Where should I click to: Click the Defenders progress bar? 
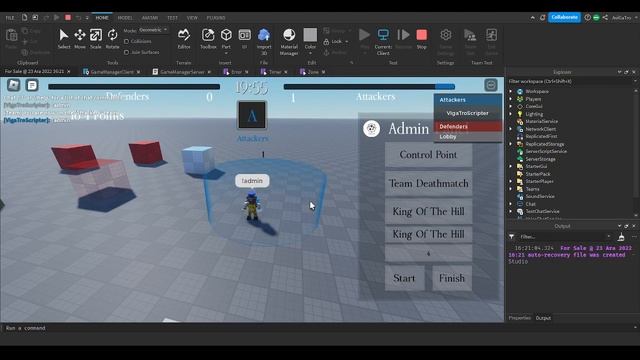coord(134,87)
